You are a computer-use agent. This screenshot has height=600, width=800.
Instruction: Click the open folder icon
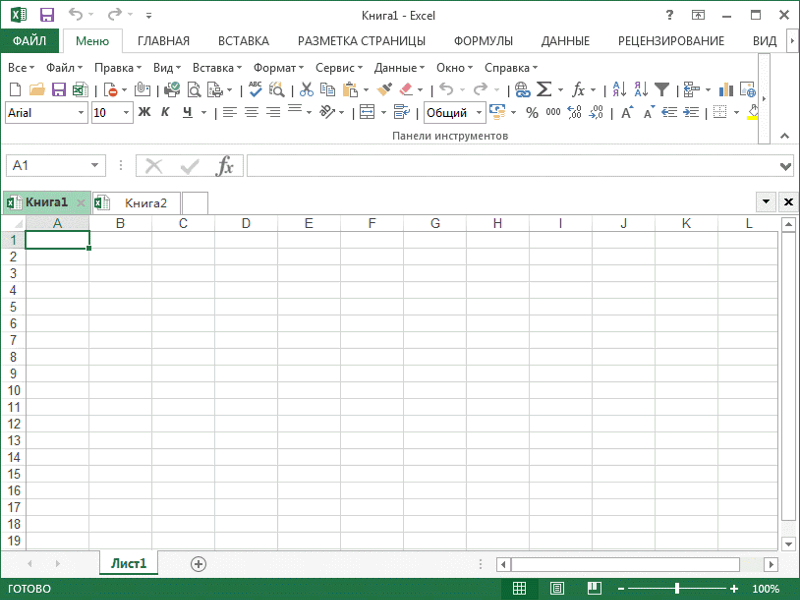[x=37, y=90]
